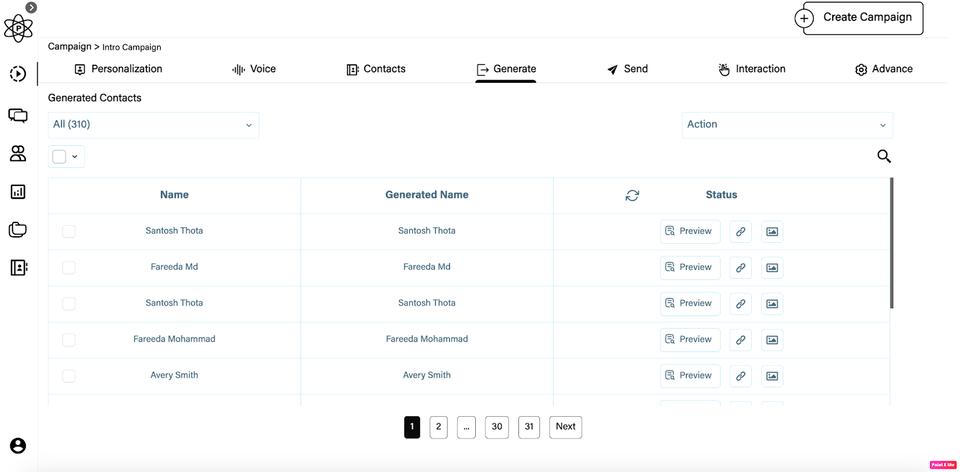The width and height of the screenshot is (960, 472).
Task: Tick the Fareeda Mohammad row checkbox
Action: (69, 340)
